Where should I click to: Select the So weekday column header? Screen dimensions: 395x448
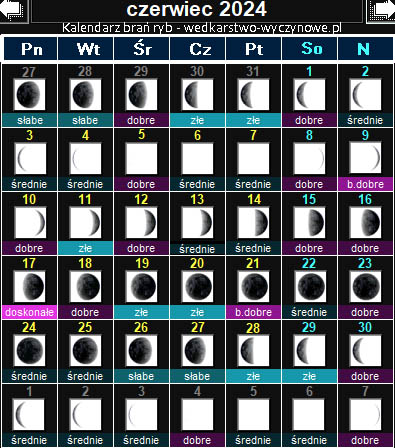point(310,49)
